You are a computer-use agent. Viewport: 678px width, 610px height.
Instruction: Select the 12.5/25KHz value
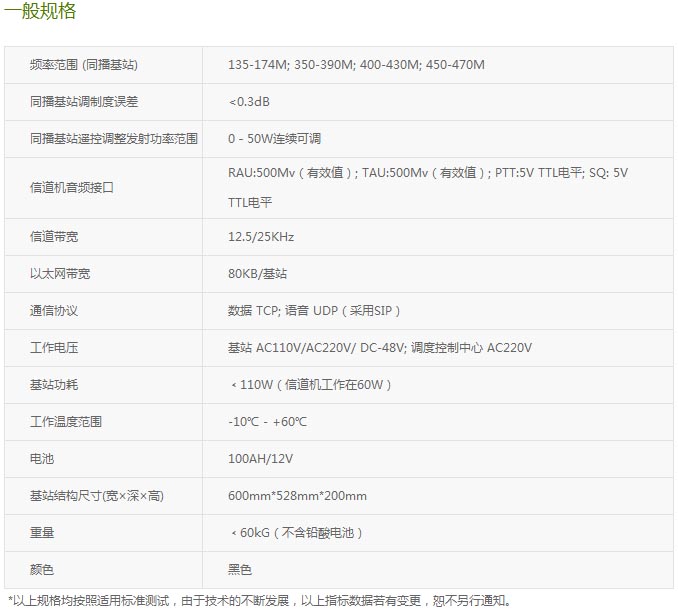point(261,237)
